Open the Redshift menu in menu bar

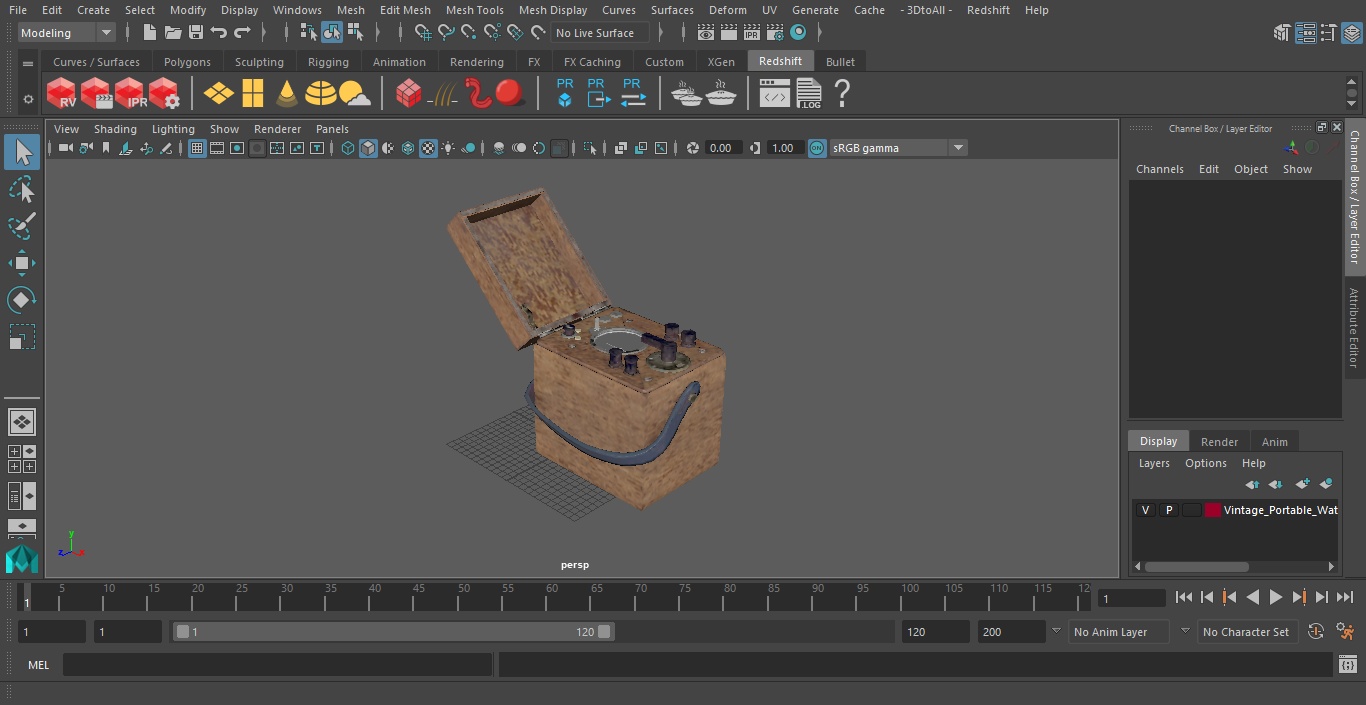988,10
